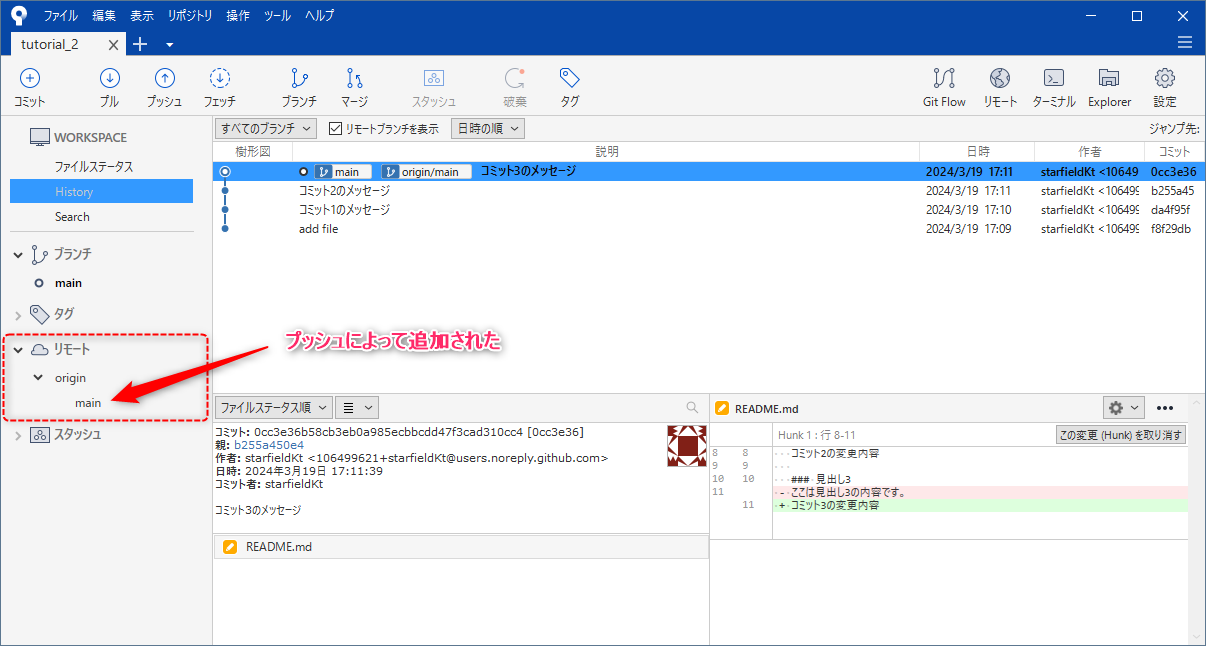Viewport: 1206px width, 646px height.
Task: Toggle the show remote branches checkbox
Action: (335, 129)
